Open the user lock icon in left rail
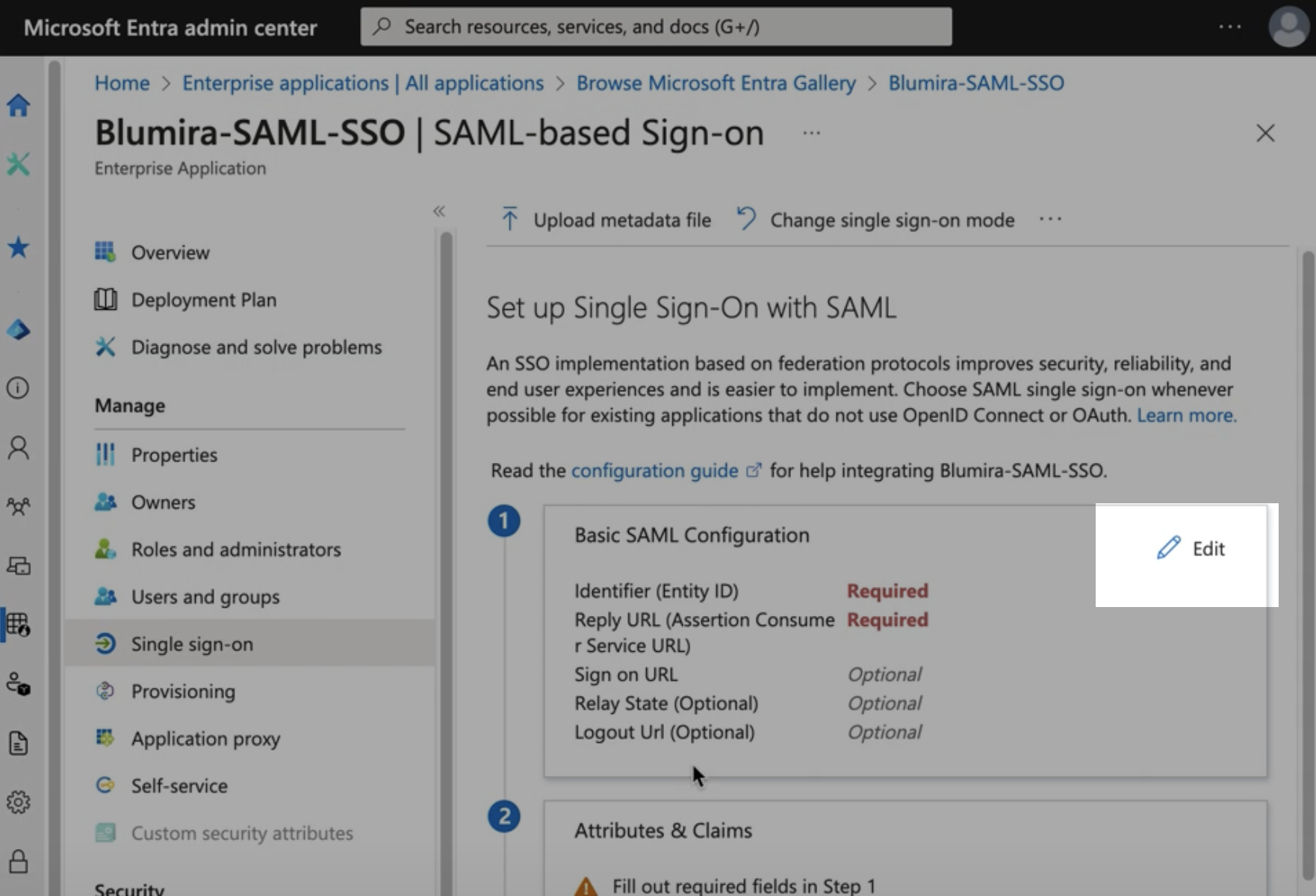This screenshot has width=1316, height=896. coord(18,683)
